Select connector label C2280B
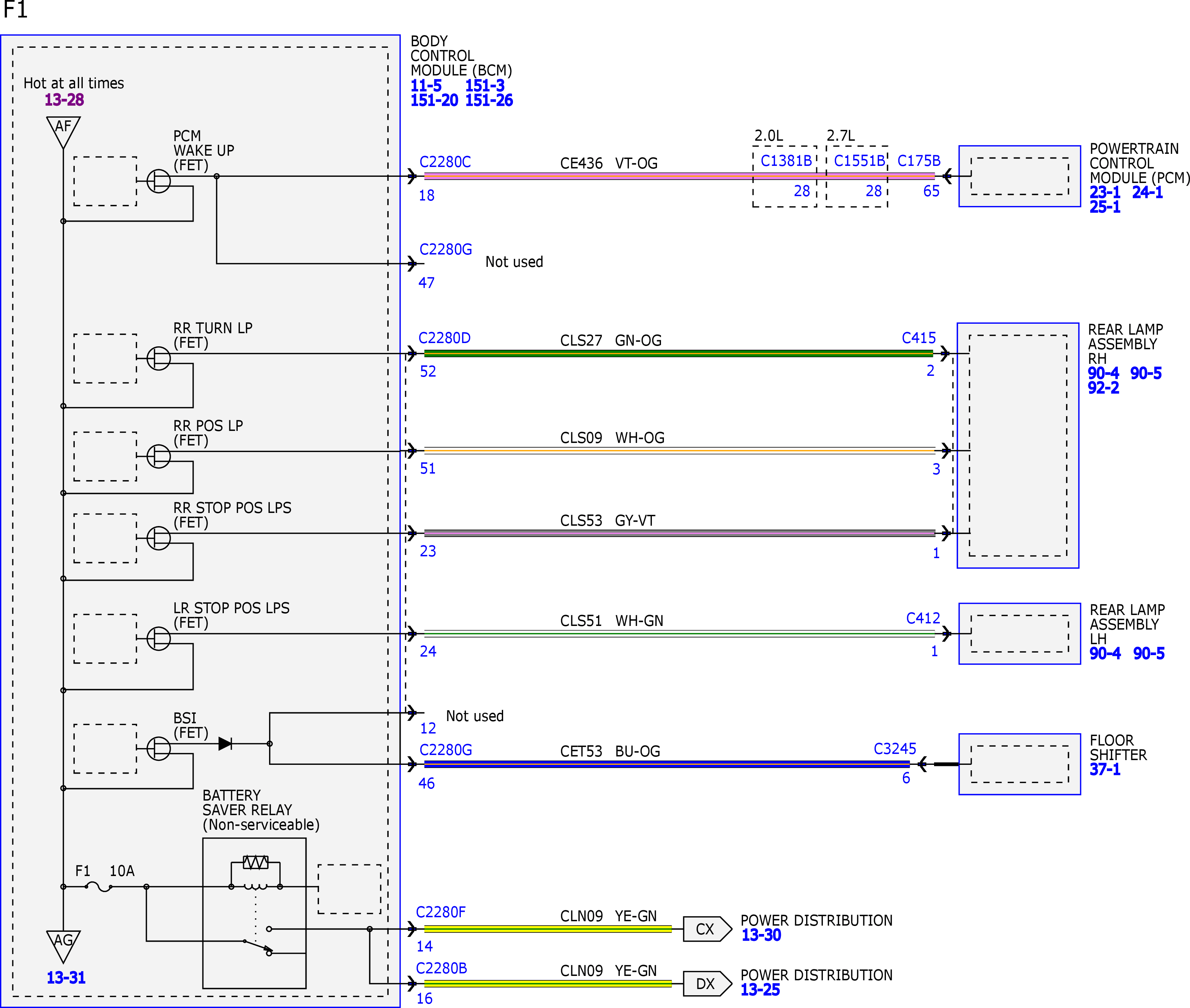The width and height of the screenshot is (1190, 1008). (441, 969)
